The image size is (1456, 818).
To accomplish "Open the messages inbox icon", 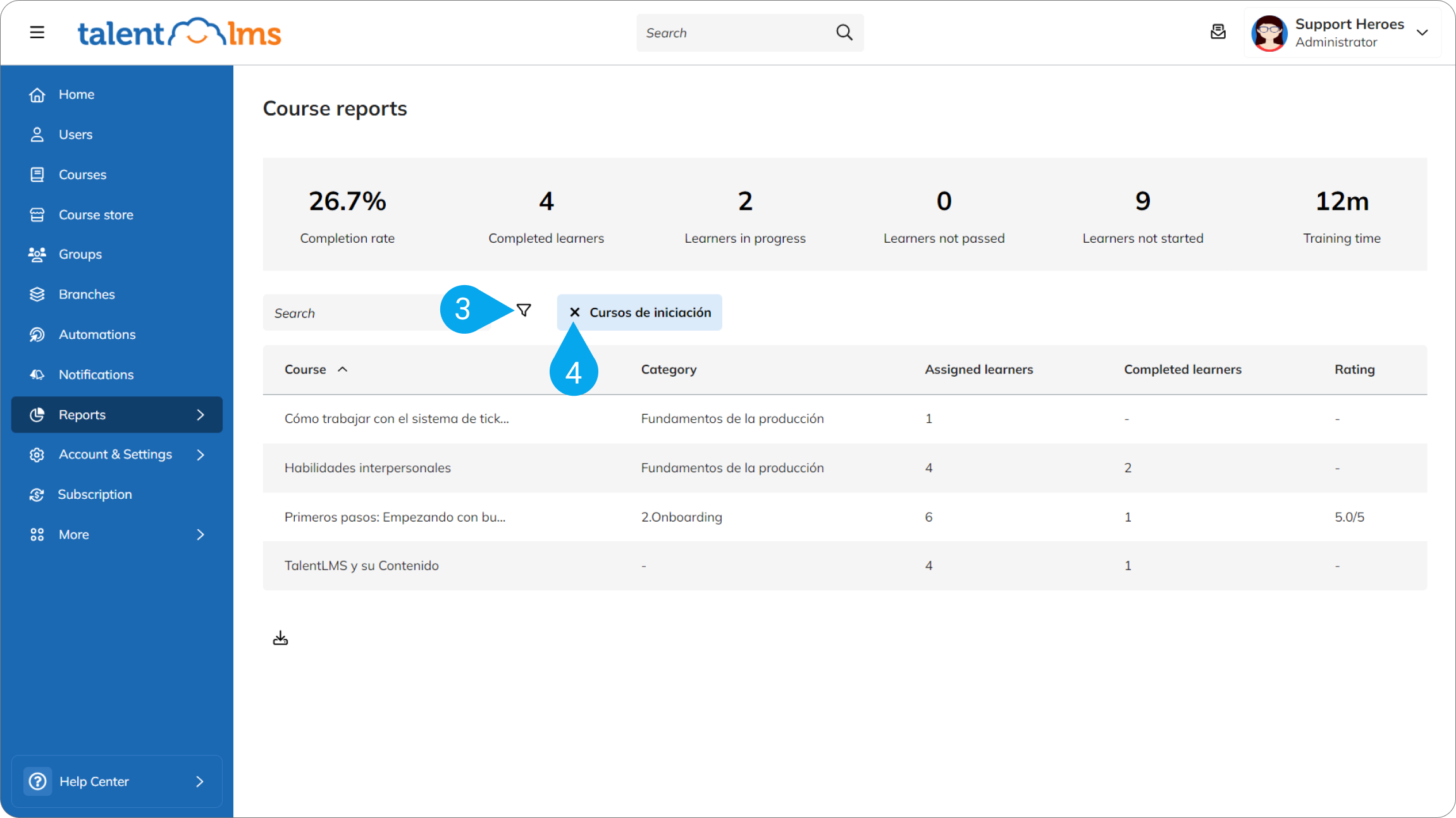I will [1218, 32].
